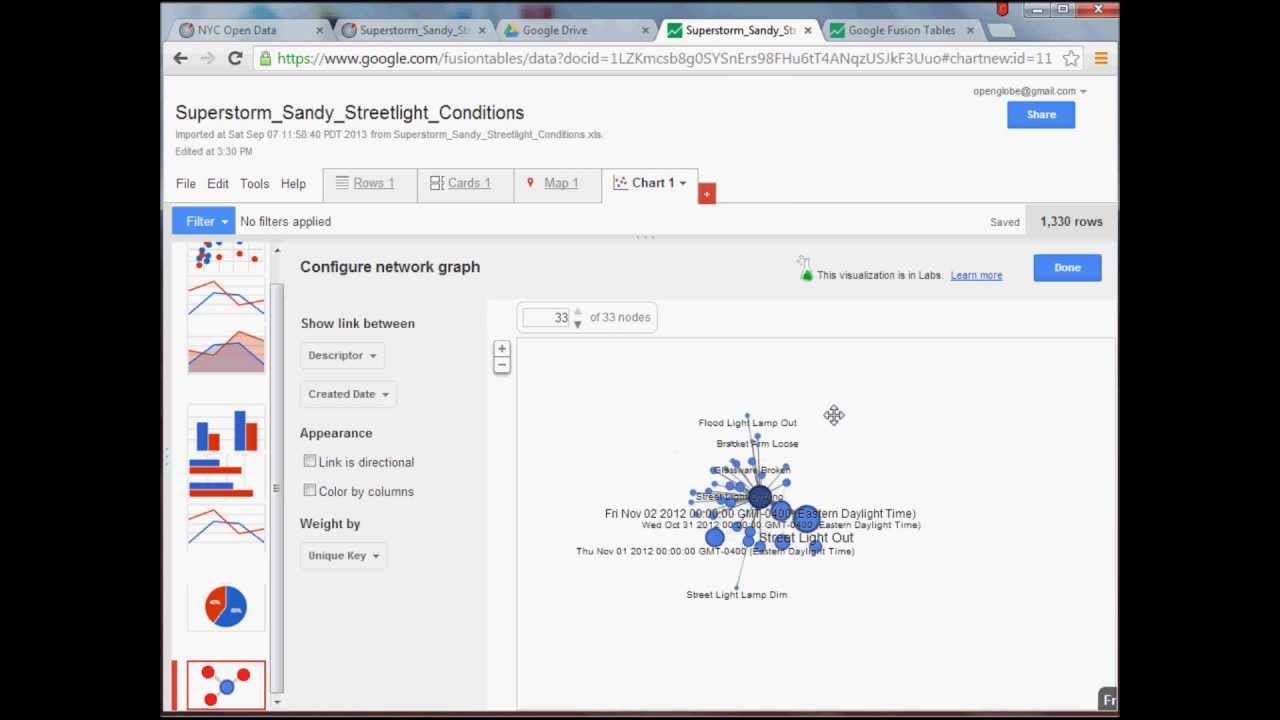Bookmark page with star icon
This screenshot has width=1280, height=720.
point(1071,59)
